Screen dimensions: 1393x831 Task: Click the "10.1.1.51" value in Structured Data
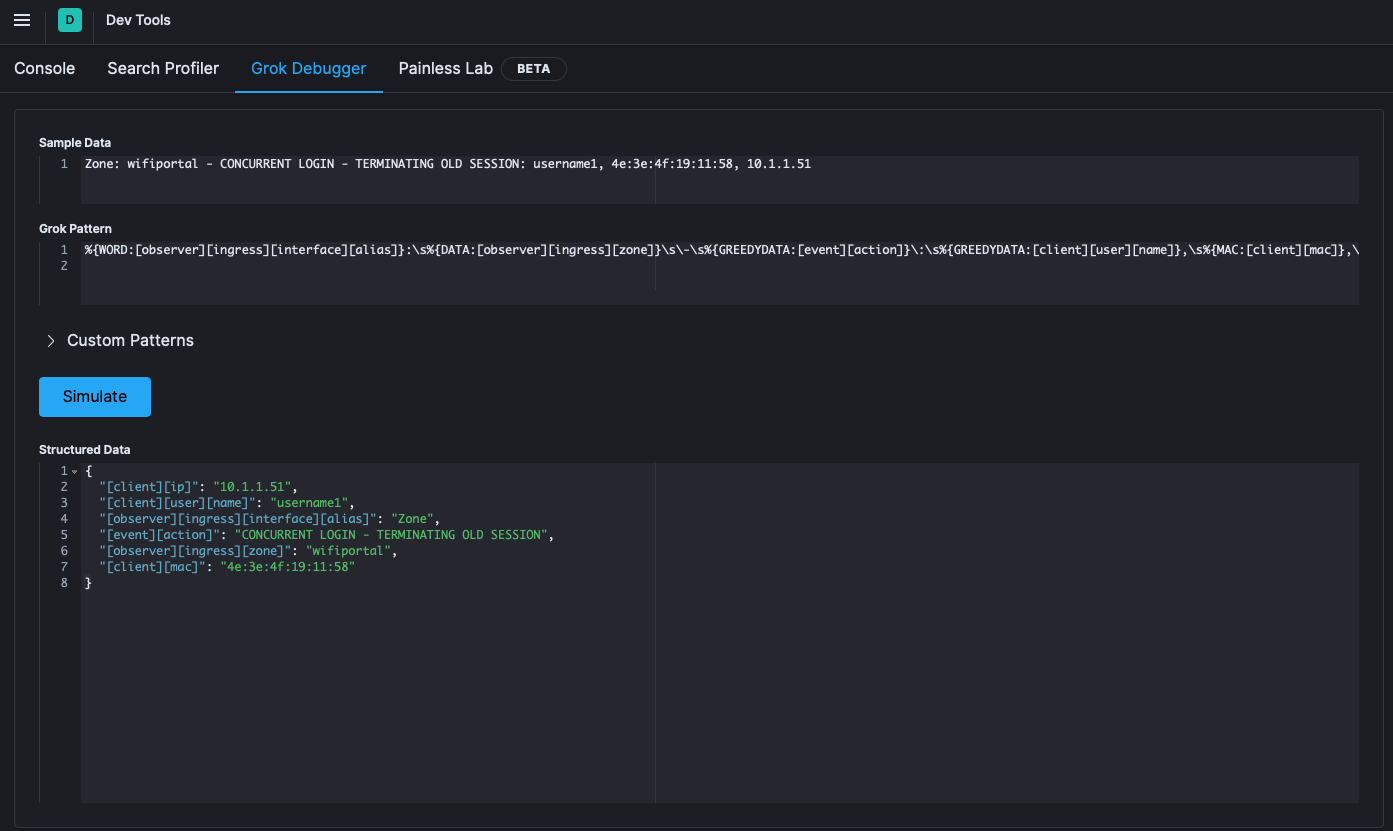(252, 487)
